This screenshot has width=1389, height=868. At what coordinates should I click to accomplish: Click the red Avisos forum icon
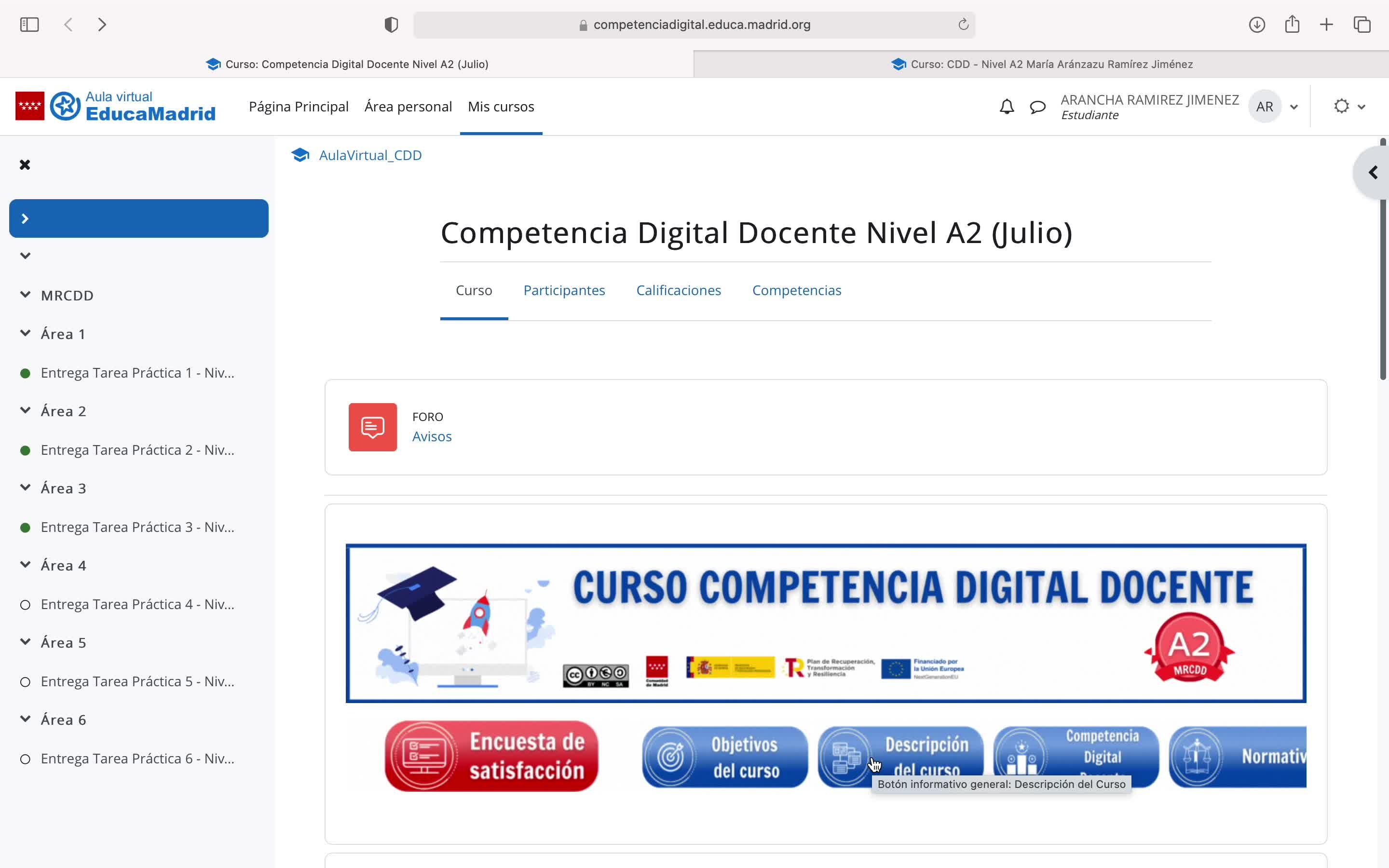coord(372,427)
